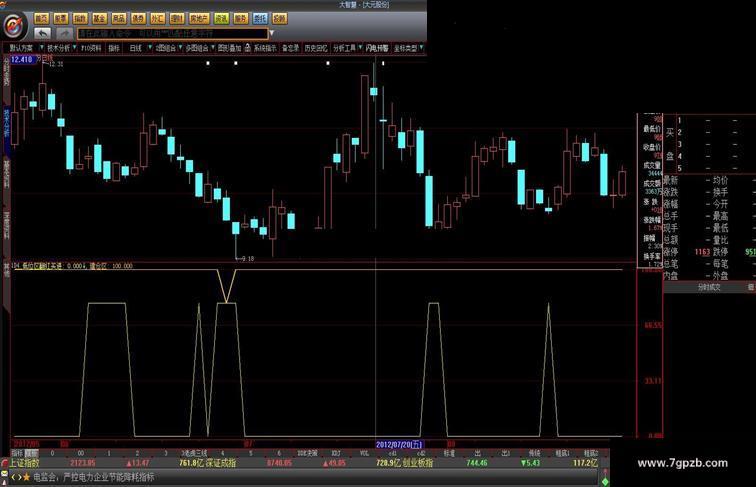Screen dimensions: 756x487
Task: Select the 模板 tab at the bottom
Action: point(31,453)
